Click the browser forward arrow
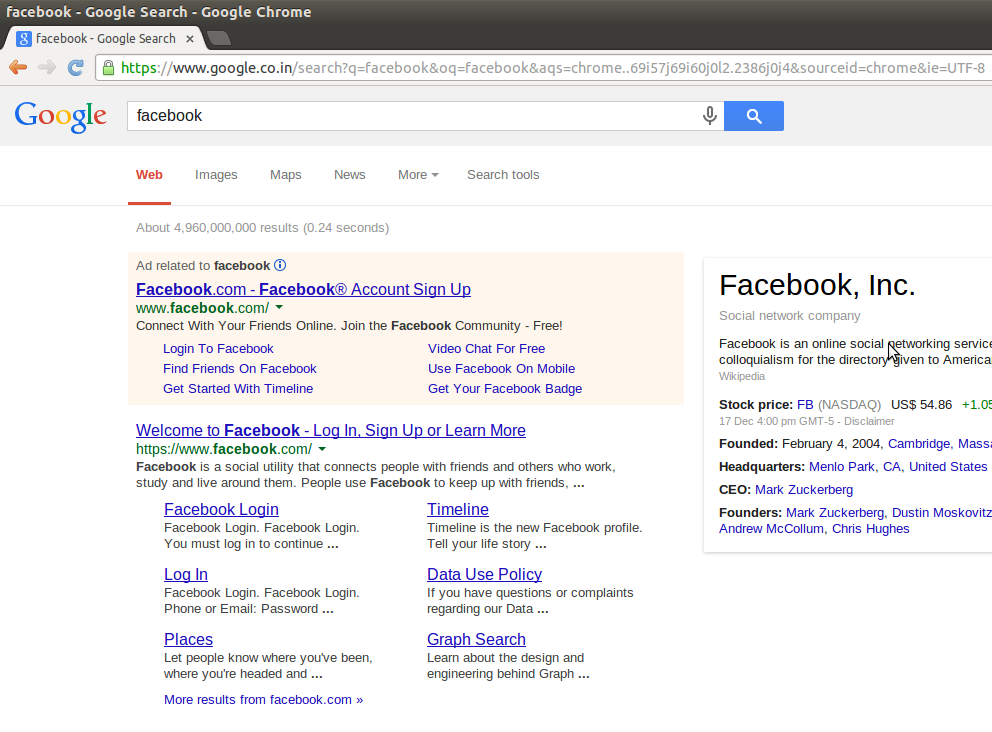This screenshot has width=992, height=732. [x=47, y=67]
